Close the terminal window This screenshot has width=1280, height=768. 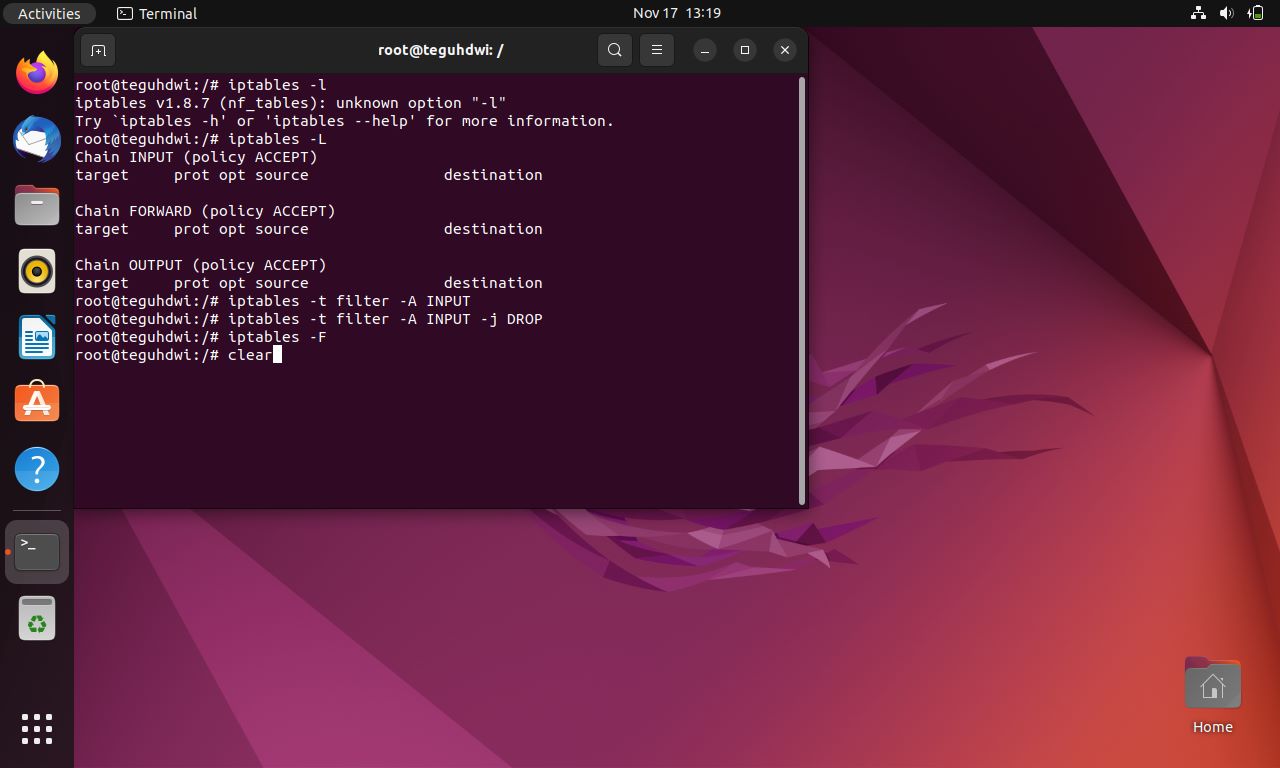[785, 50]
